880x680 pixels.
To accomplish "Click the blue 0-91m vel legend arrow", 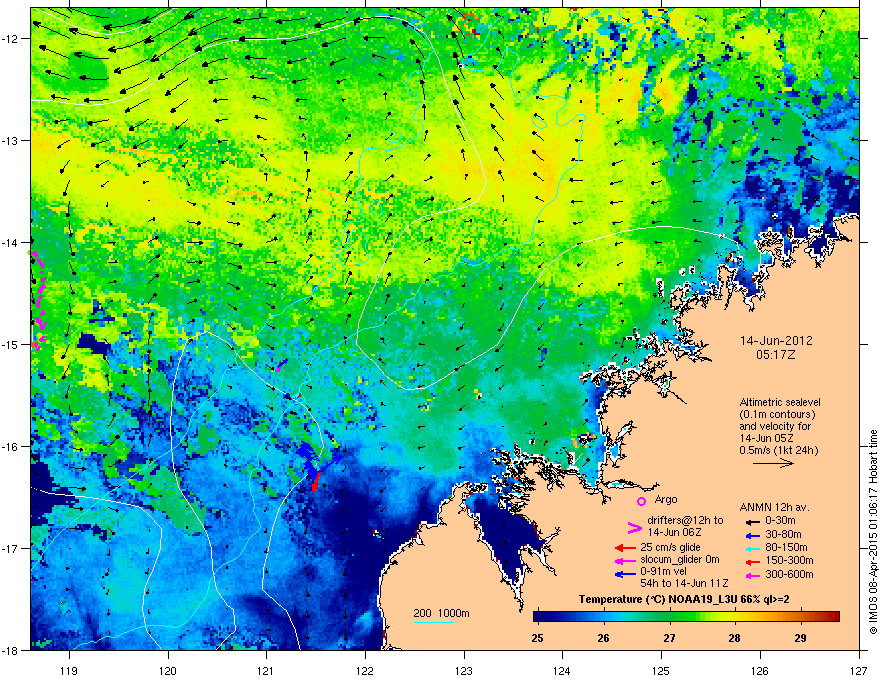I will pos(625,575).
